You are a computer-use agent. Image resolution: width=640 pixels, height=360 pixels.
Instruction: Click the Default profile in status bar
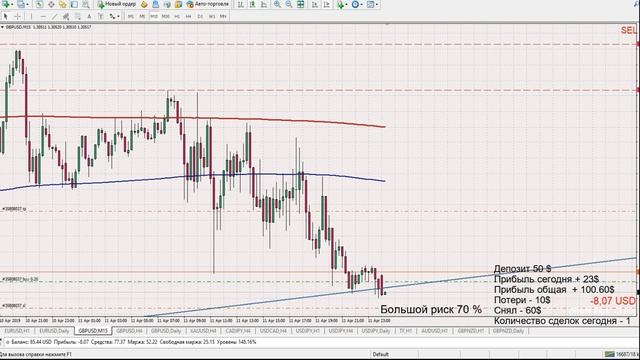(x=380, y=354)
